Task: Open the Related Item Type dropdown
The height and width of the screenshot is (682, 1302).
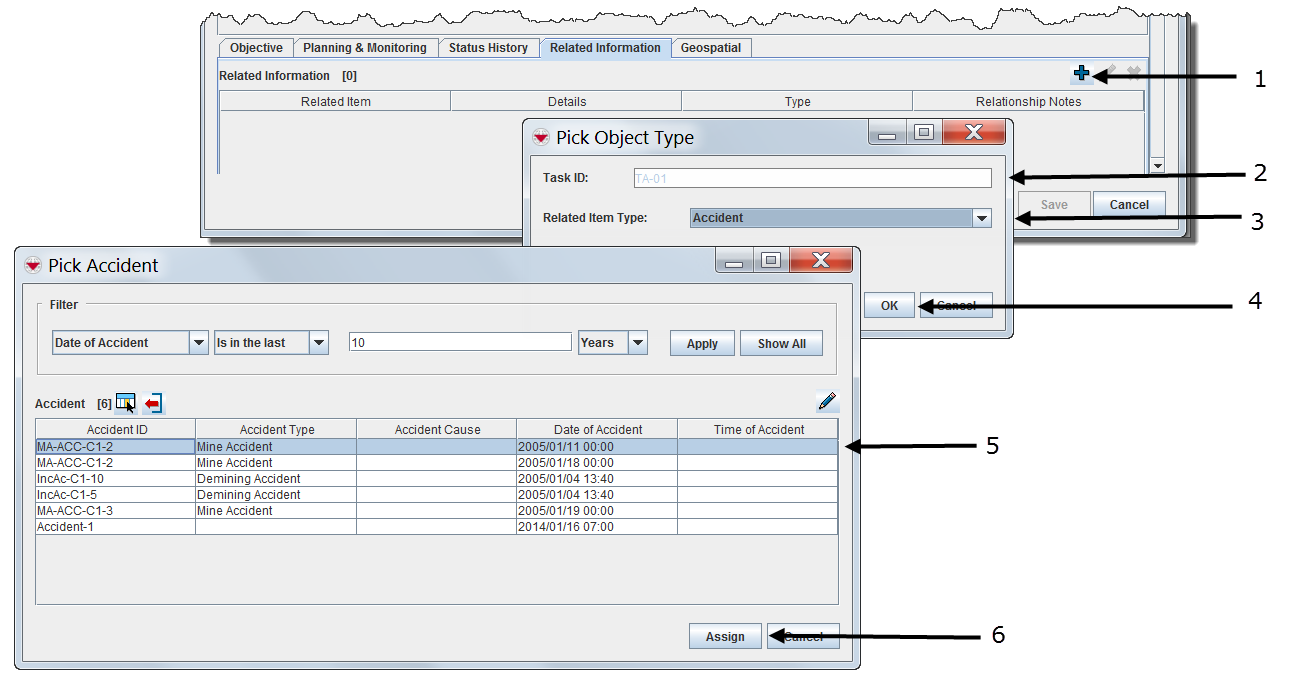Action: [x=981, y=218]
